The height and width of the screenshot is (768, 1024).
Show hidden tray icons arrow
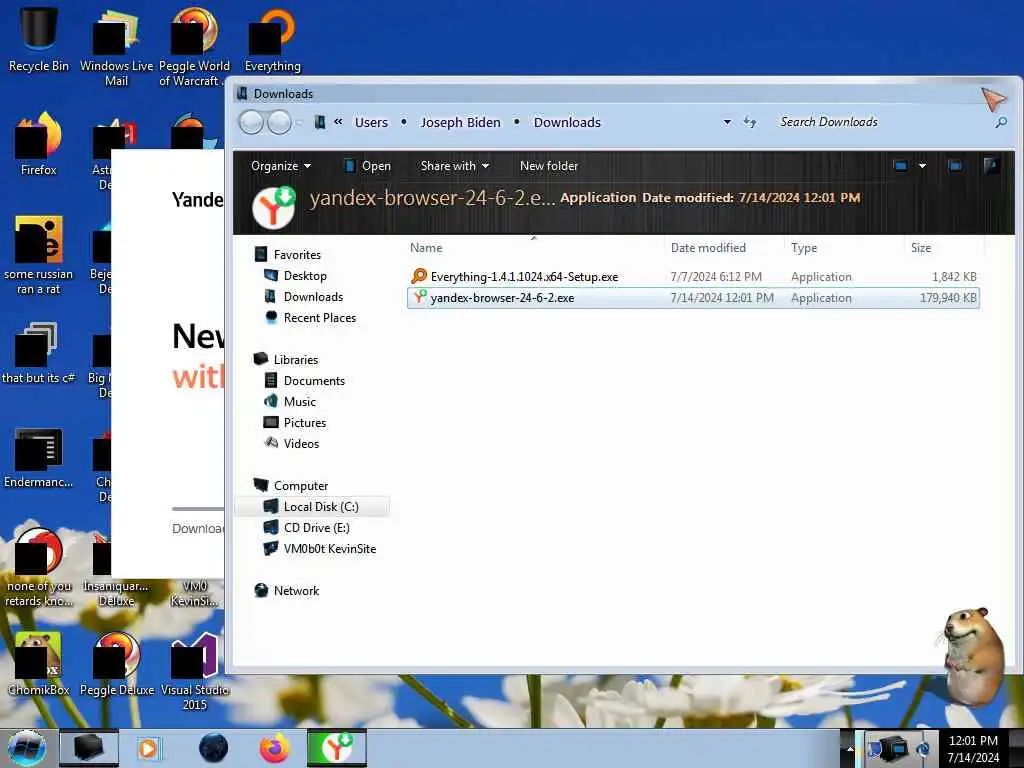tap(850, 749)
